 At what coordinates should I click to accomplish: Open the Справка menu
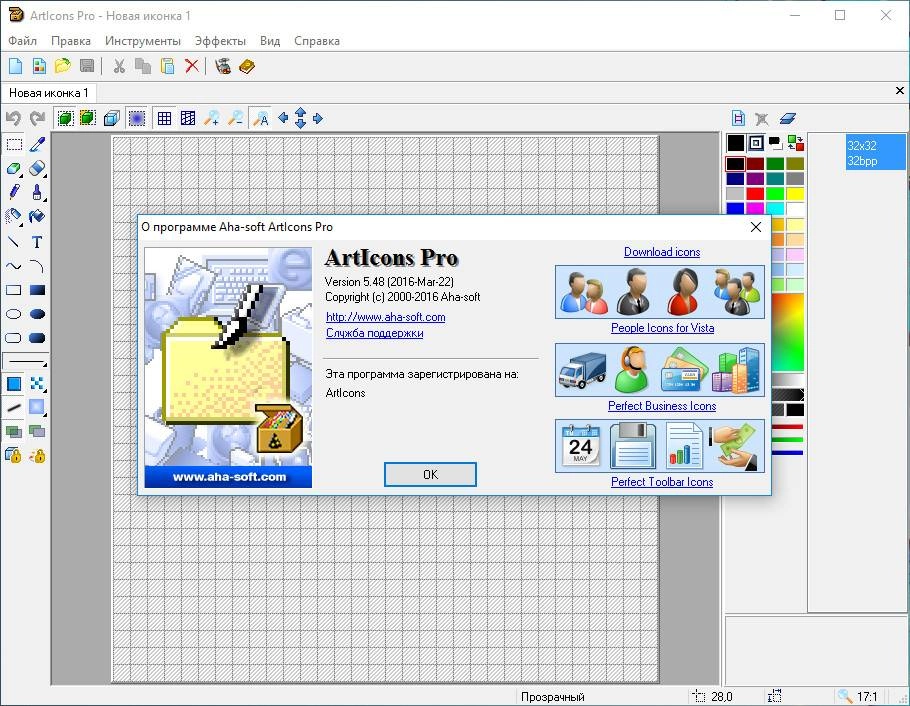coord(317,41)
